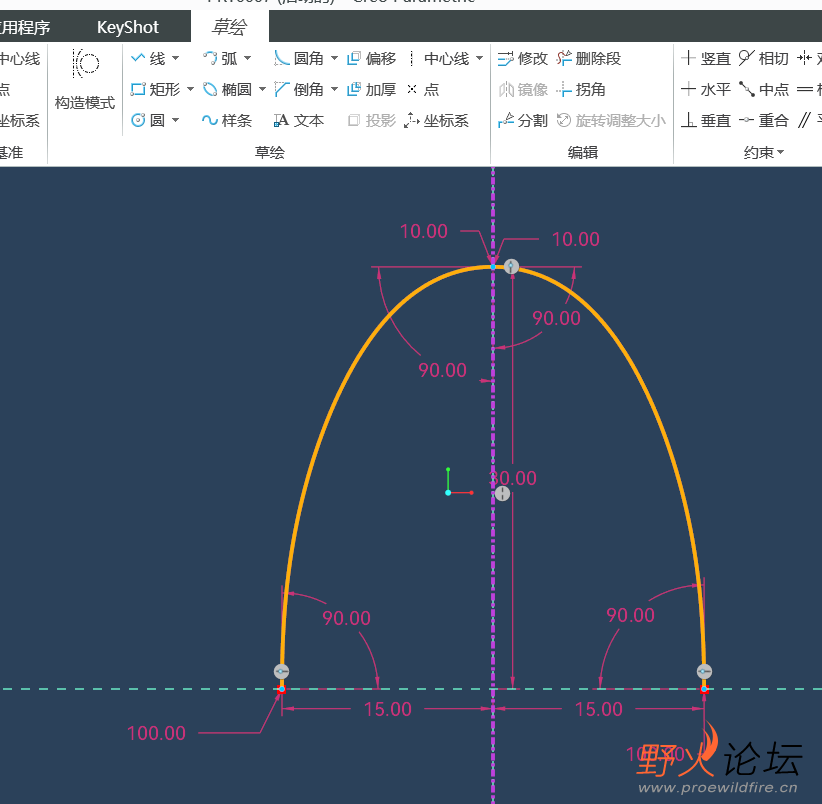The width and height of the screenshot is (822, 804).
Task: Select the Text (文本) tool
Action: (x=299, y=121)
